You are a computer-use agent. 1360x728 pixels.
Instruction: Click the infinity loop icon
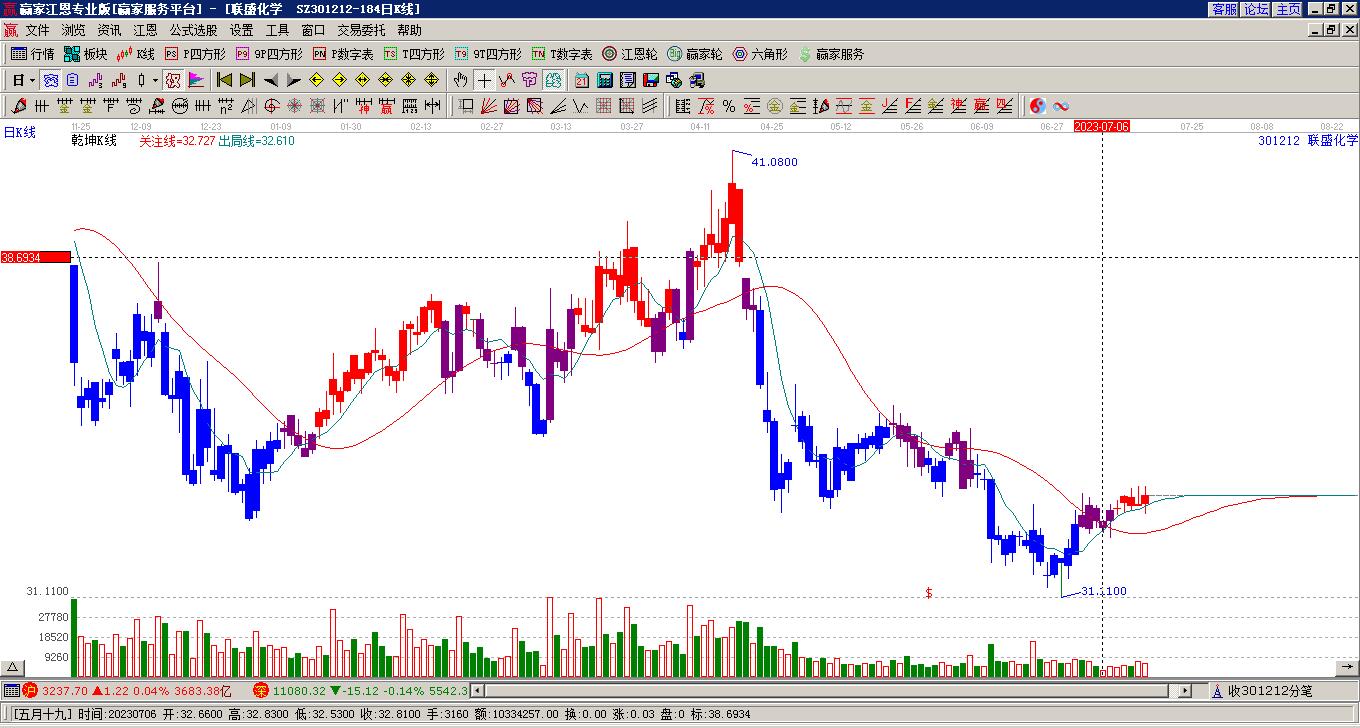tap(1061, 106)
